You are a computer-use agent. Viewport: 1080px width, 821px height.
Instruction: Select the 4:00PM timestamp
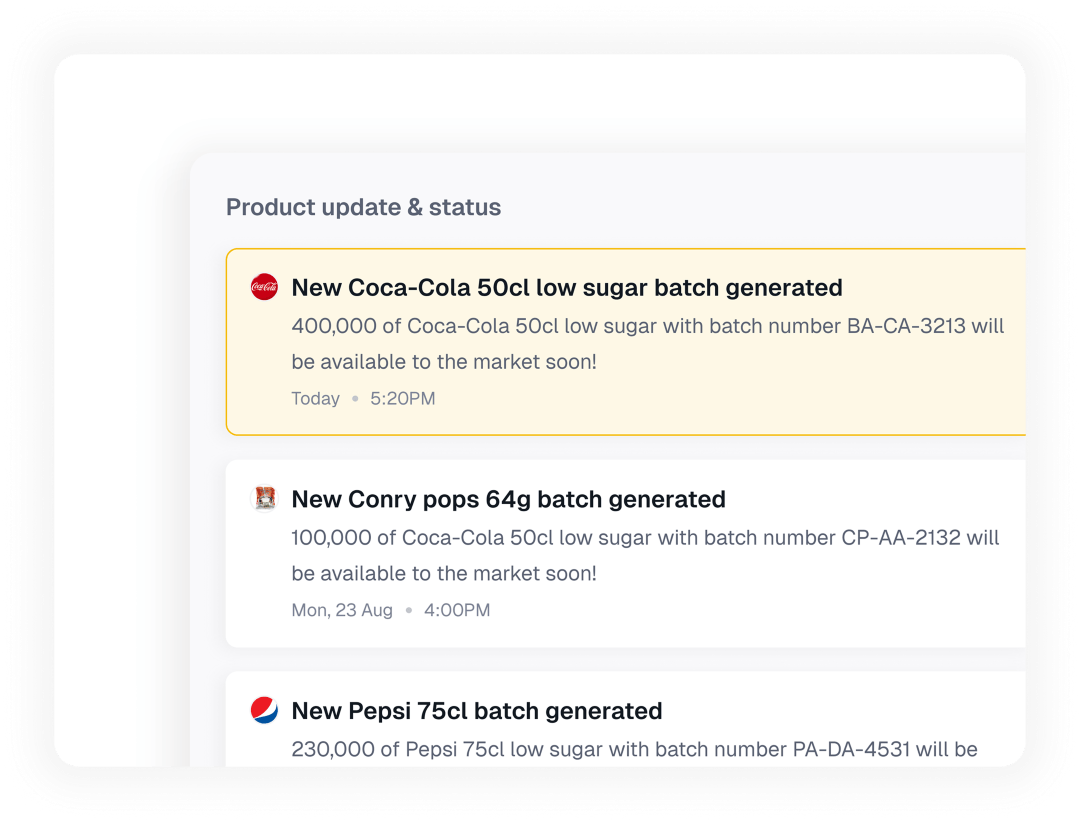coord(456,610)
